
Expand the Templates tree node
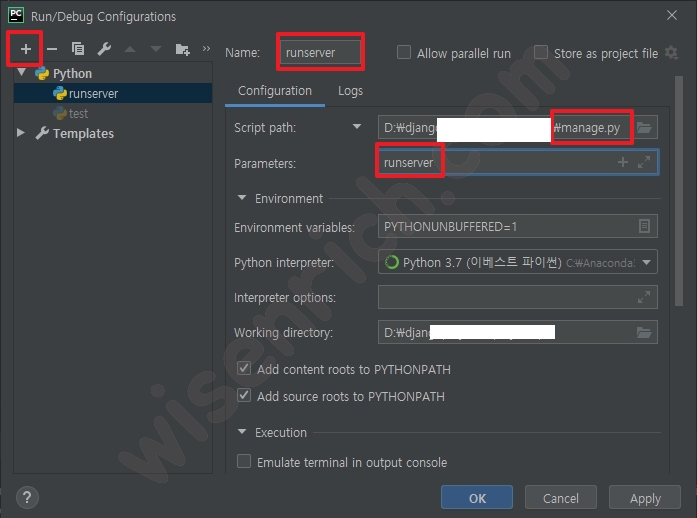(20, 133)
